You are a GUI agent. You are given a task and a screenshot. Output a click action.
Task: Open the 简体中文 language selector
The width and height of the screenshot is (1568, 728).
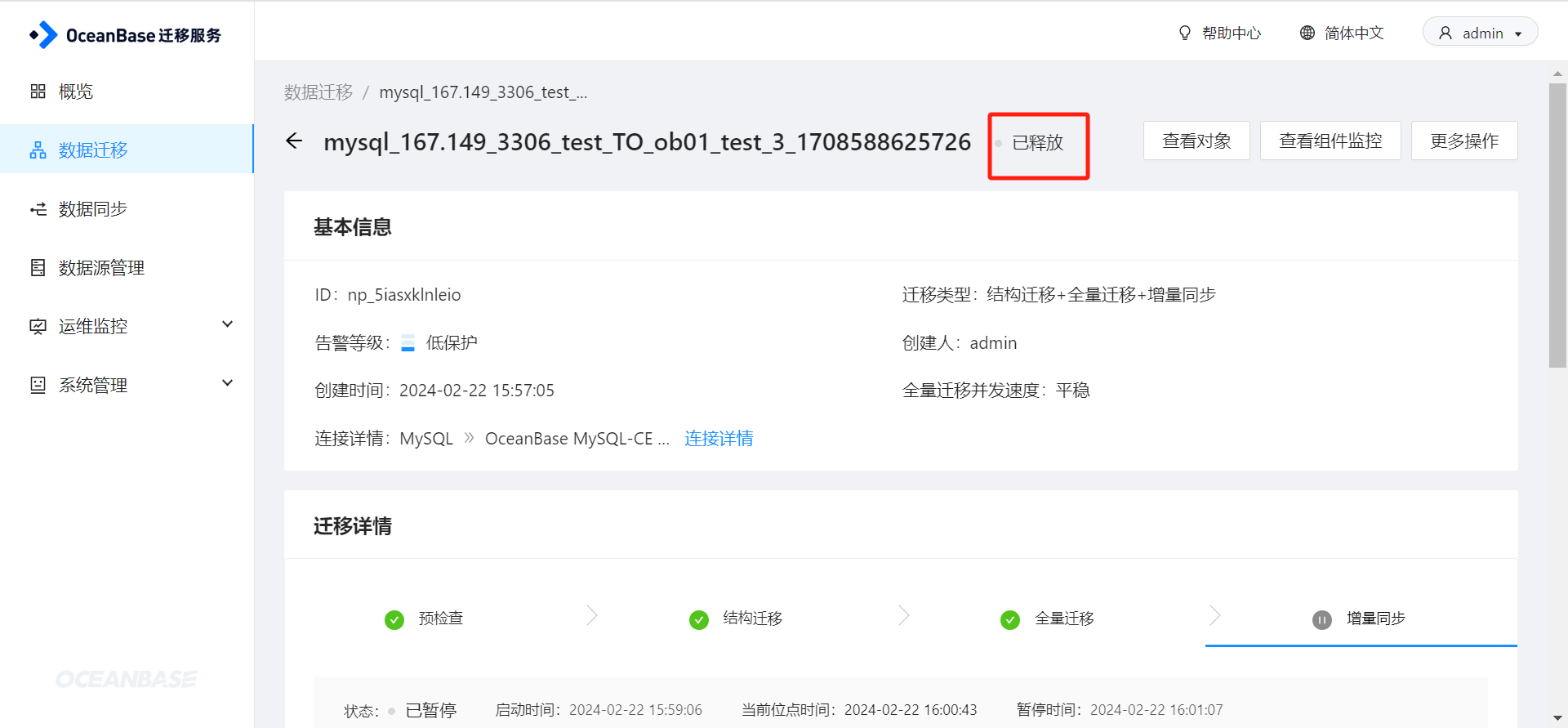[1342, 33]
